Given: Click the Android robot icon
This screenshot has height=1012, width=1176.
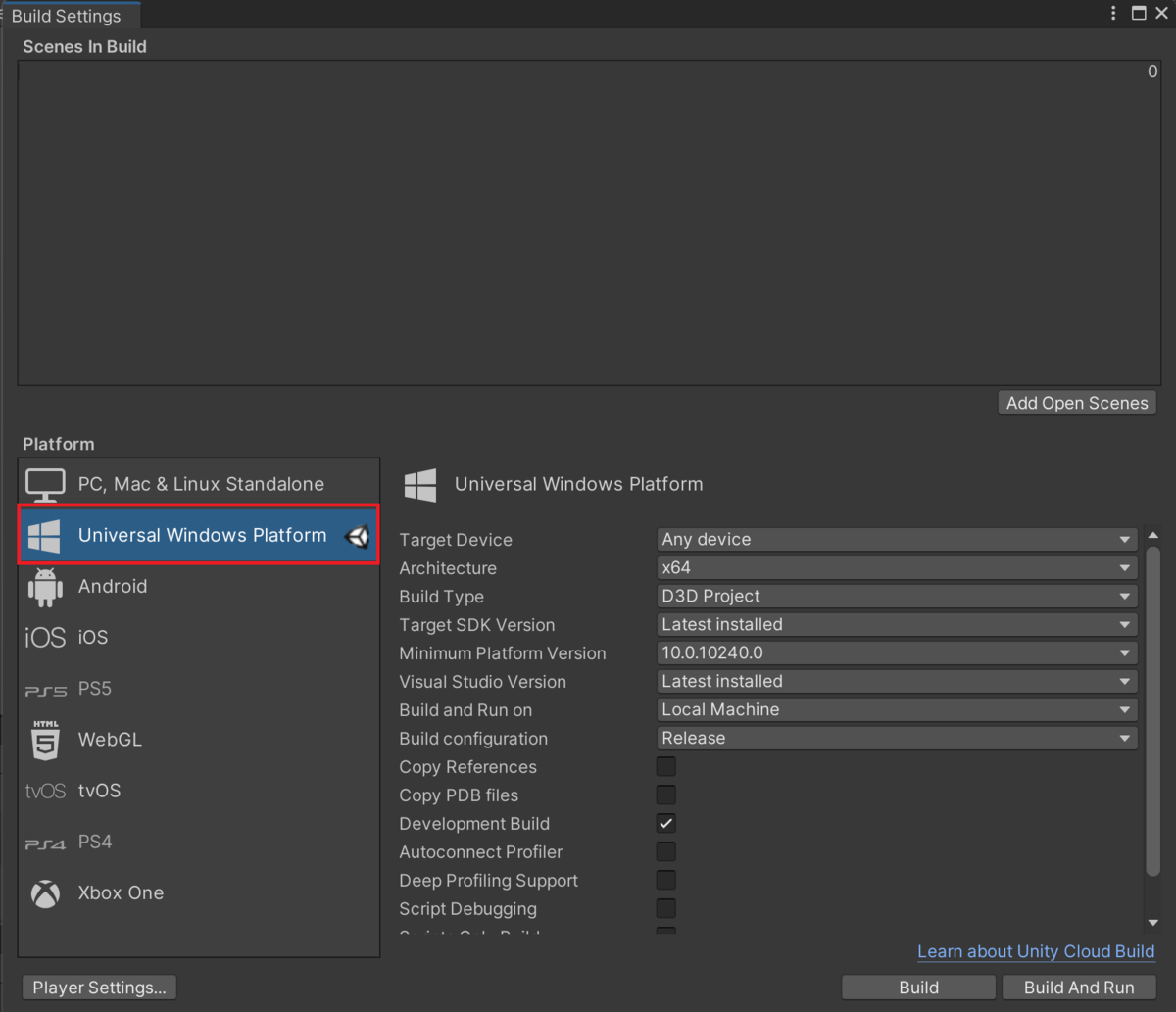Looking at the screenshot, I should pyautogui.click(x=45, y=587).
